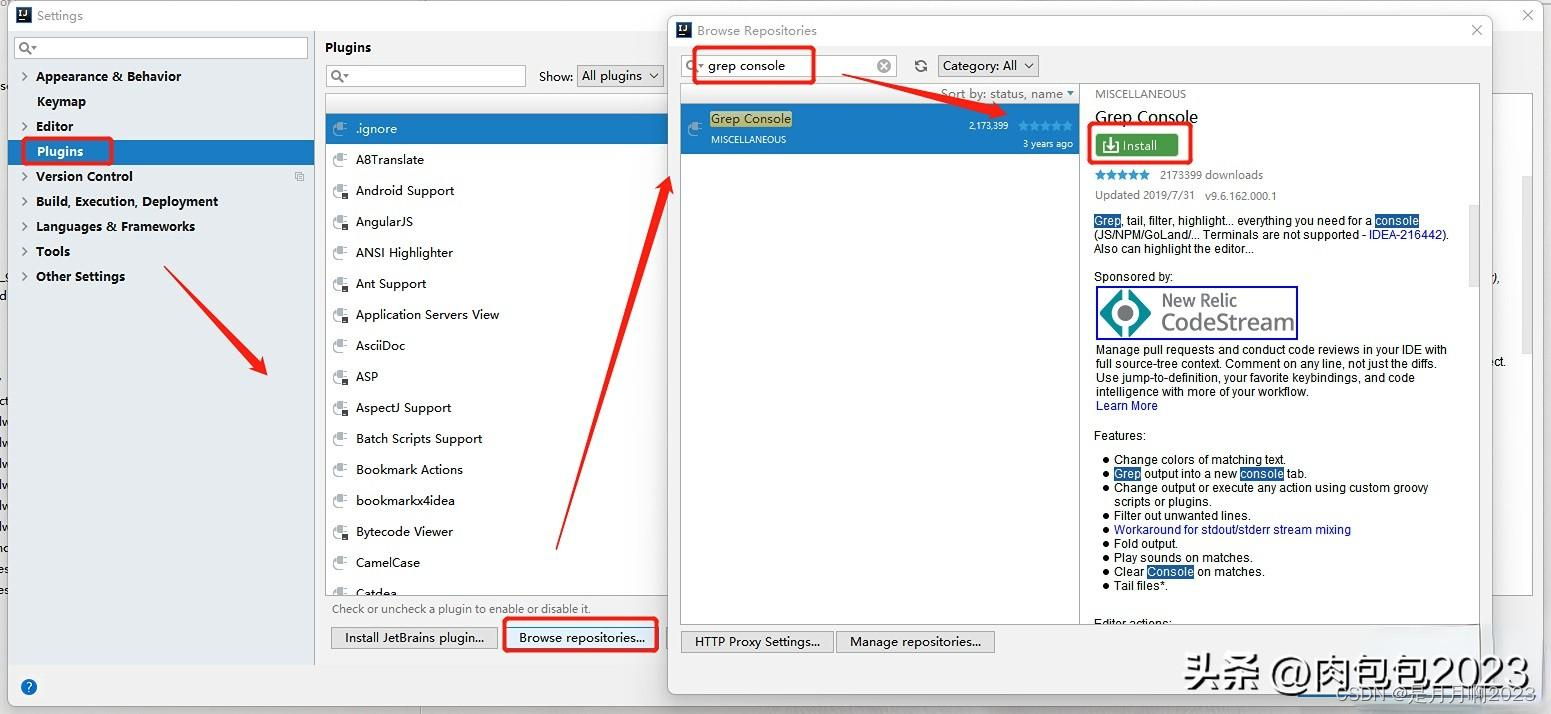
Task: Click the Grep Console rating stars in results
Action: (1045, 126)
